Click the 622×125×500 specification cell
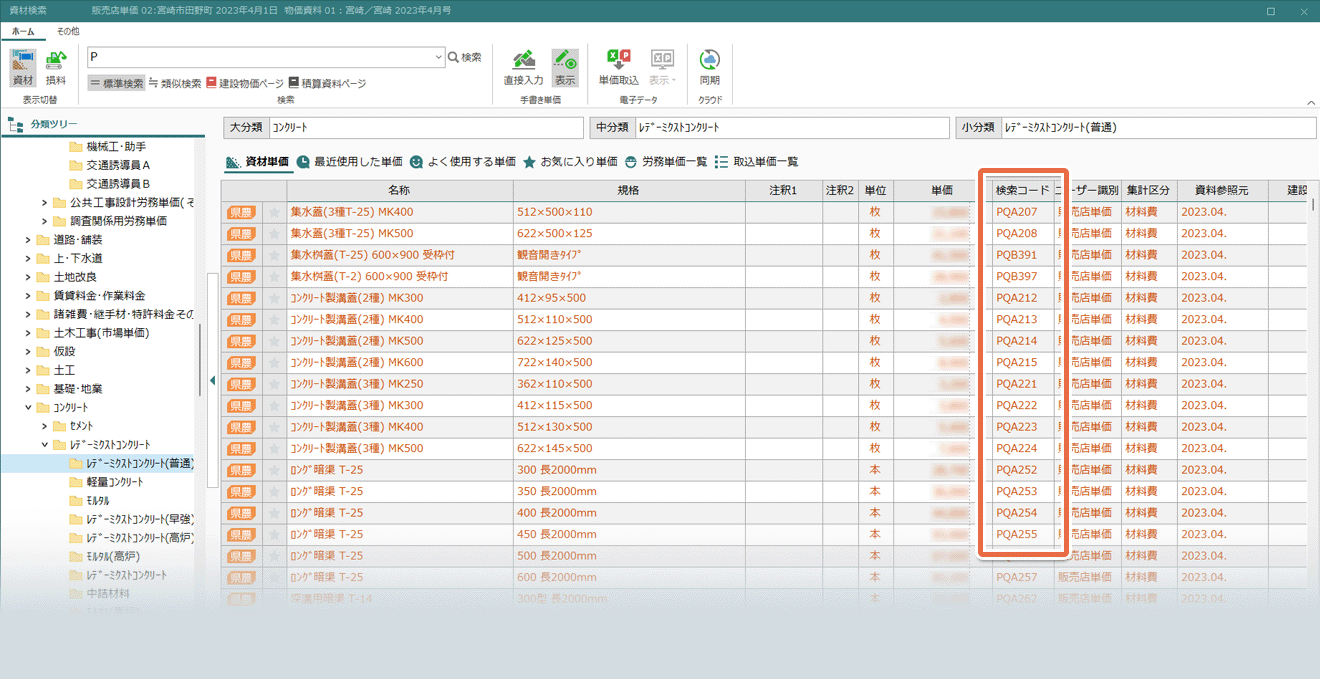1320x679 pixels. tap(628, 341)
